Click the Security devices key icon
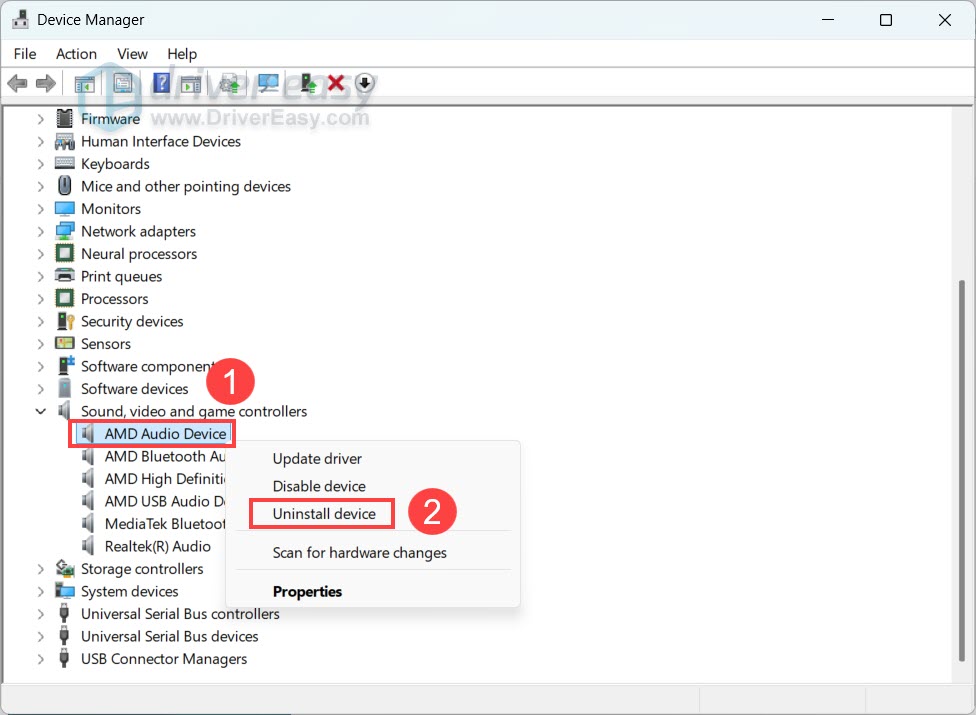The height and width of the screenshot is (715, 976). [65, 321]
